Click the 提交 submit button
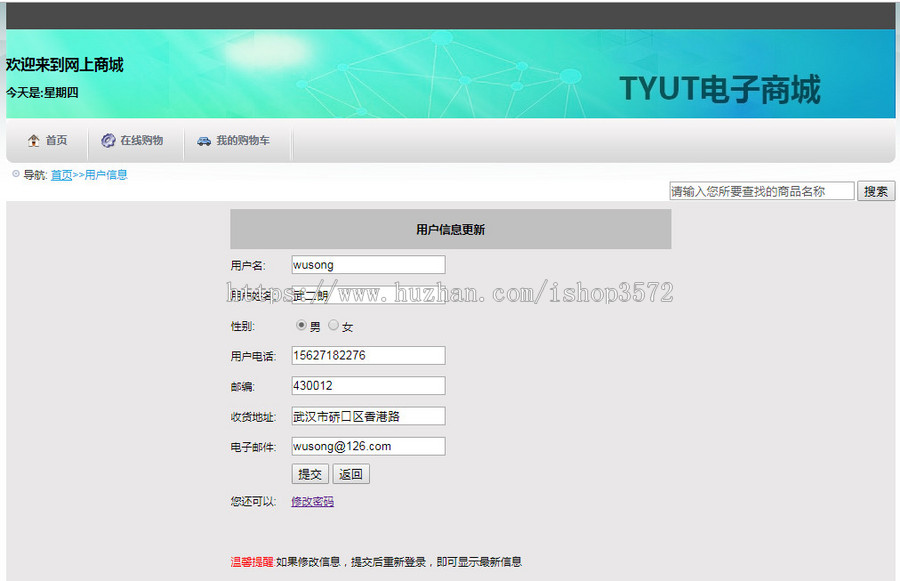The height and width of the screenshot is (581, 900). click(x=310, y=473)
